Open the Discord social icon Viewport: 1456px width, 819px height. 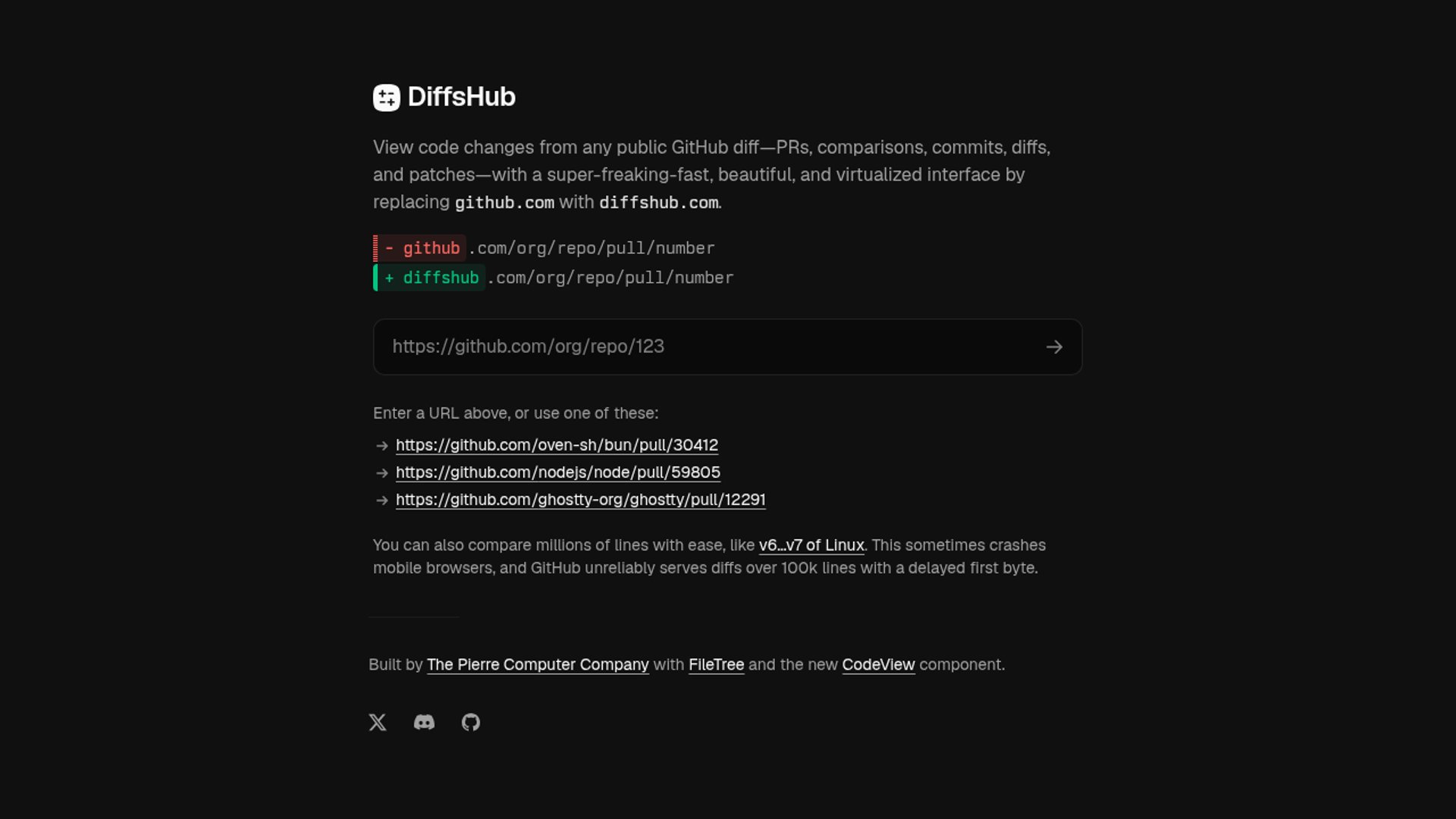tap(424, 722)
